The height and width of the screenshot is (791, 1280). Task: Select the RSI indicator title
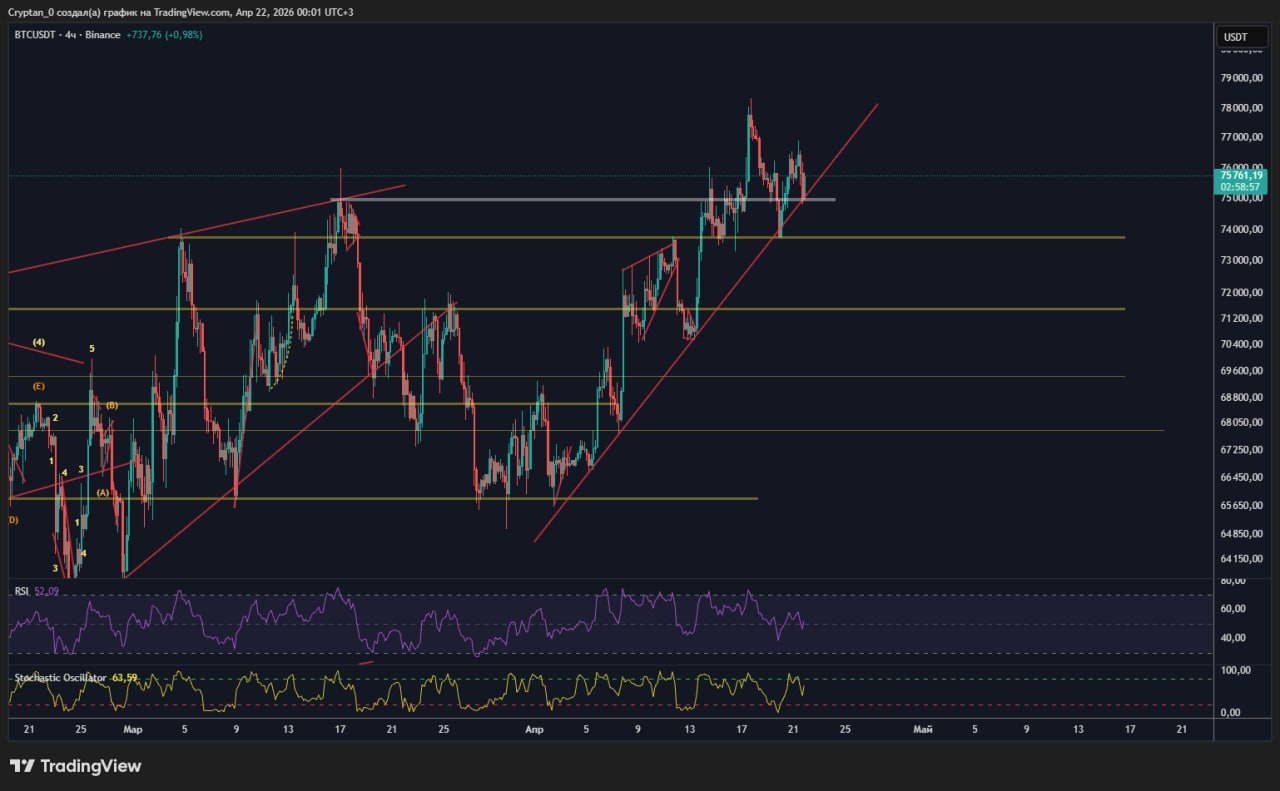coord(21,591)
